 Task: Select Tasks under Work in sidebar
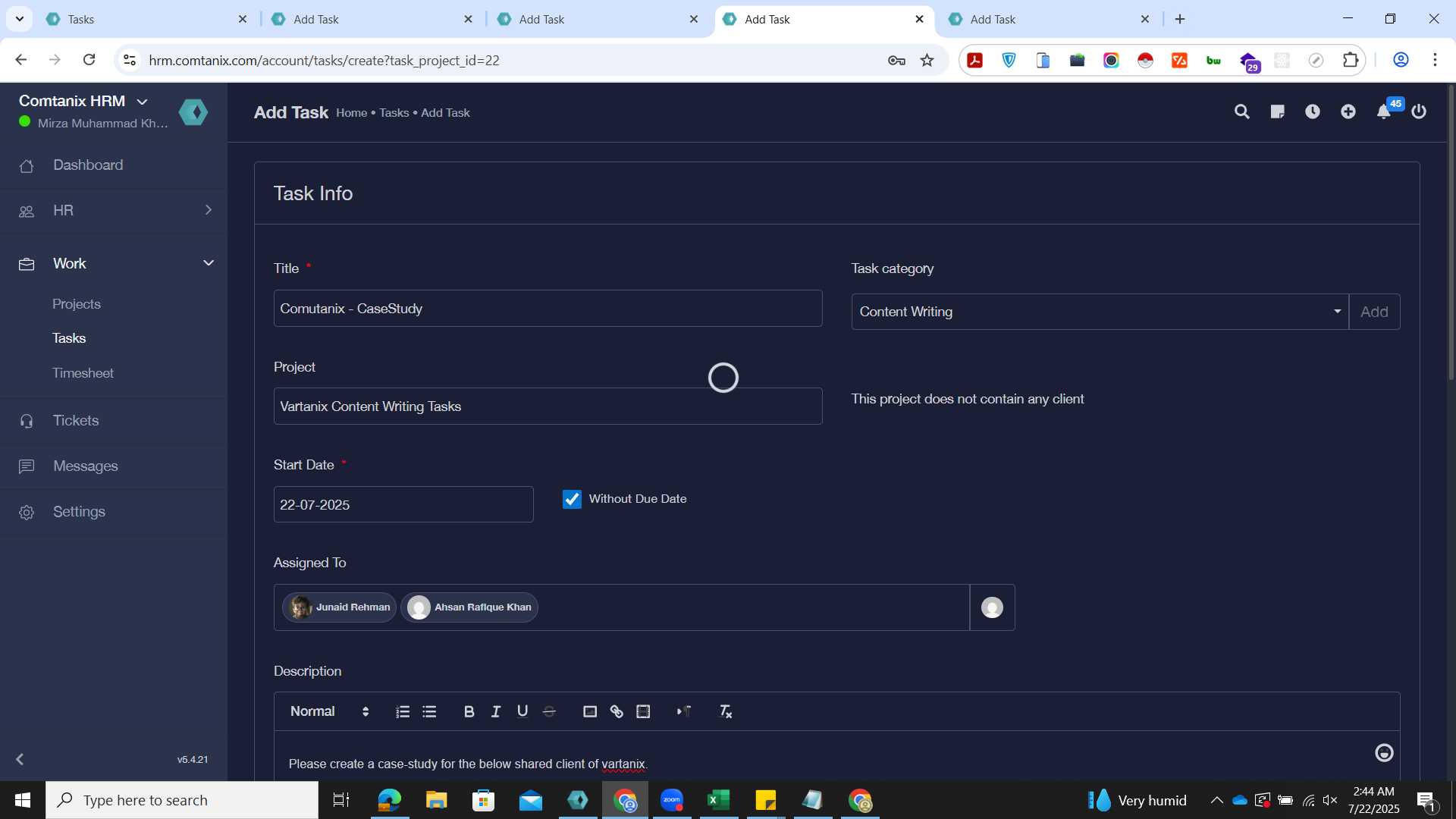(x=69, y=338)
